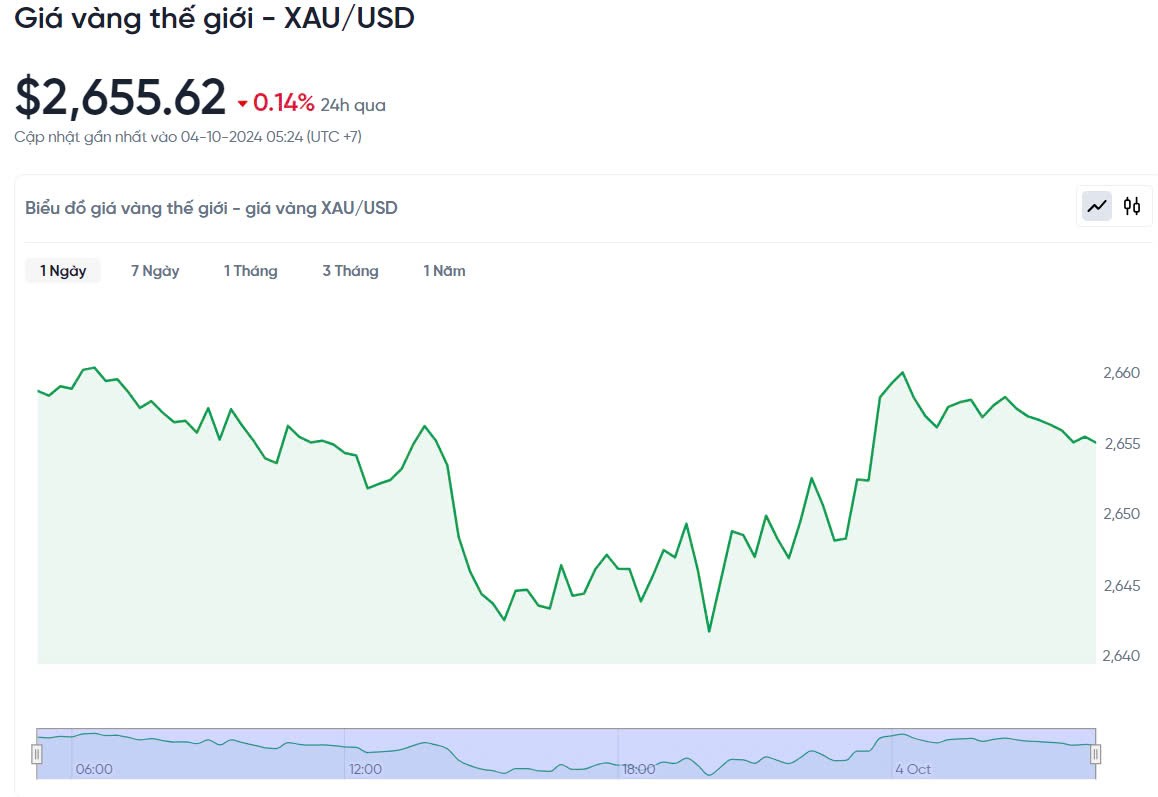The image size is (1158, 797).
Task: Click the 18:00 marker in the navigator
Action: coord(639,769)
